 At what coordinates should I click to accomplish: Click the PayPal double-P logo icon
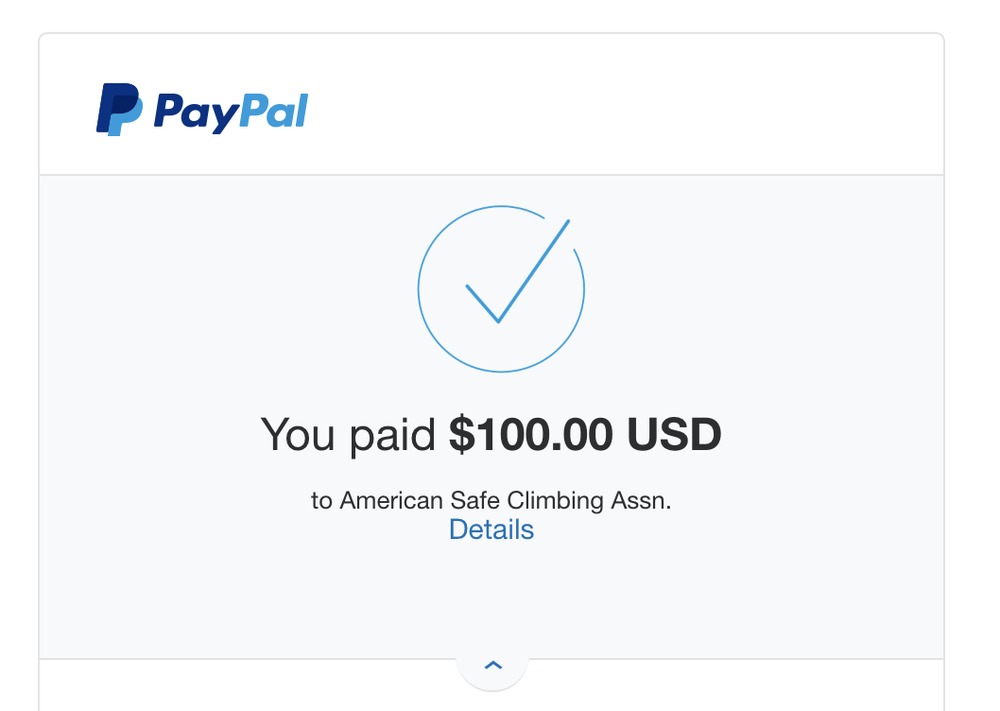(x=119, y=109)
